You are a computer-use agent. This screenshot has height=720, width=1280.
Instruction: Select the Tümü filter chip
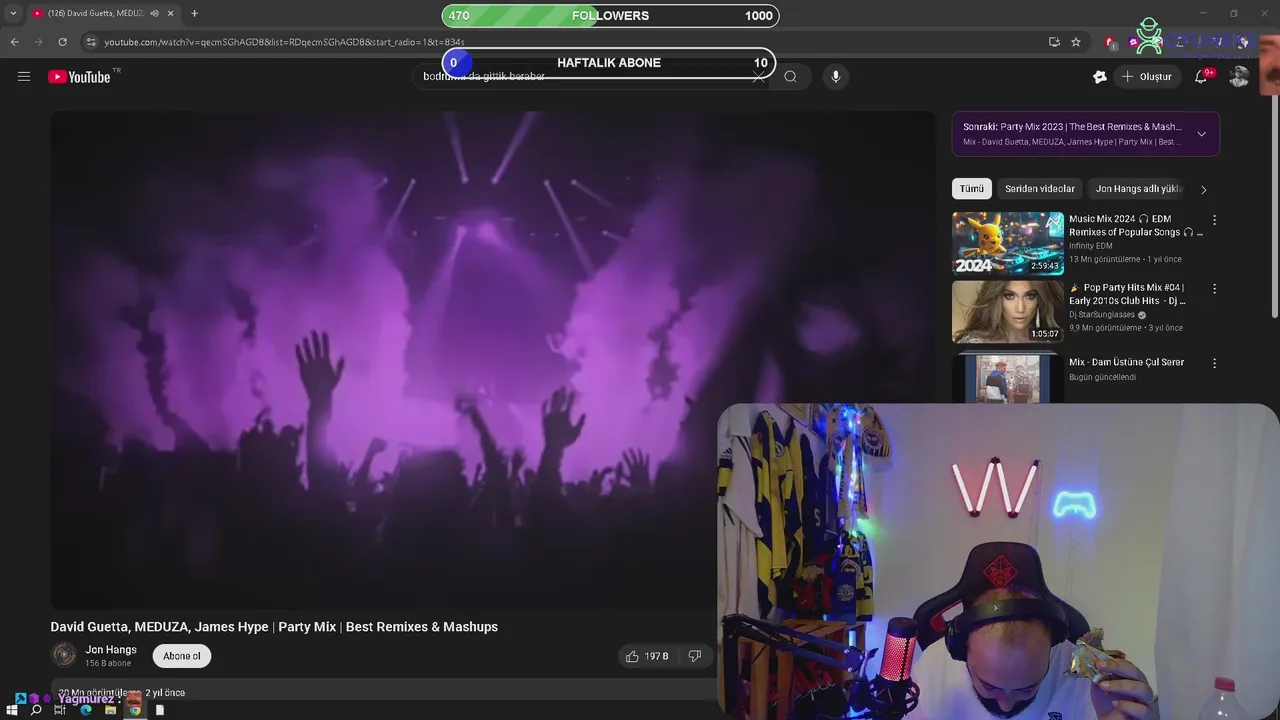click(972, 189)
